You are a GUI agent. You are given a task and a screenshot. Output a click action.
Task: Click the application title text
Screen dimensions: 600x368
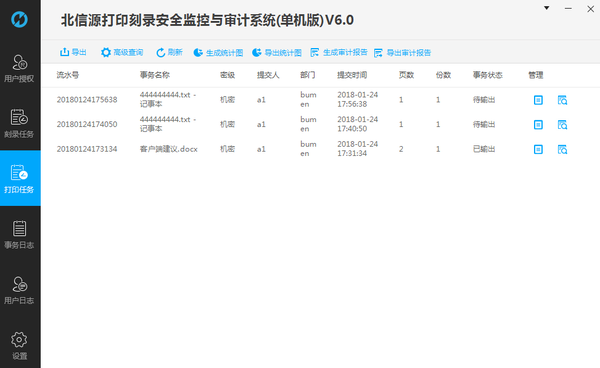(207, 20)
